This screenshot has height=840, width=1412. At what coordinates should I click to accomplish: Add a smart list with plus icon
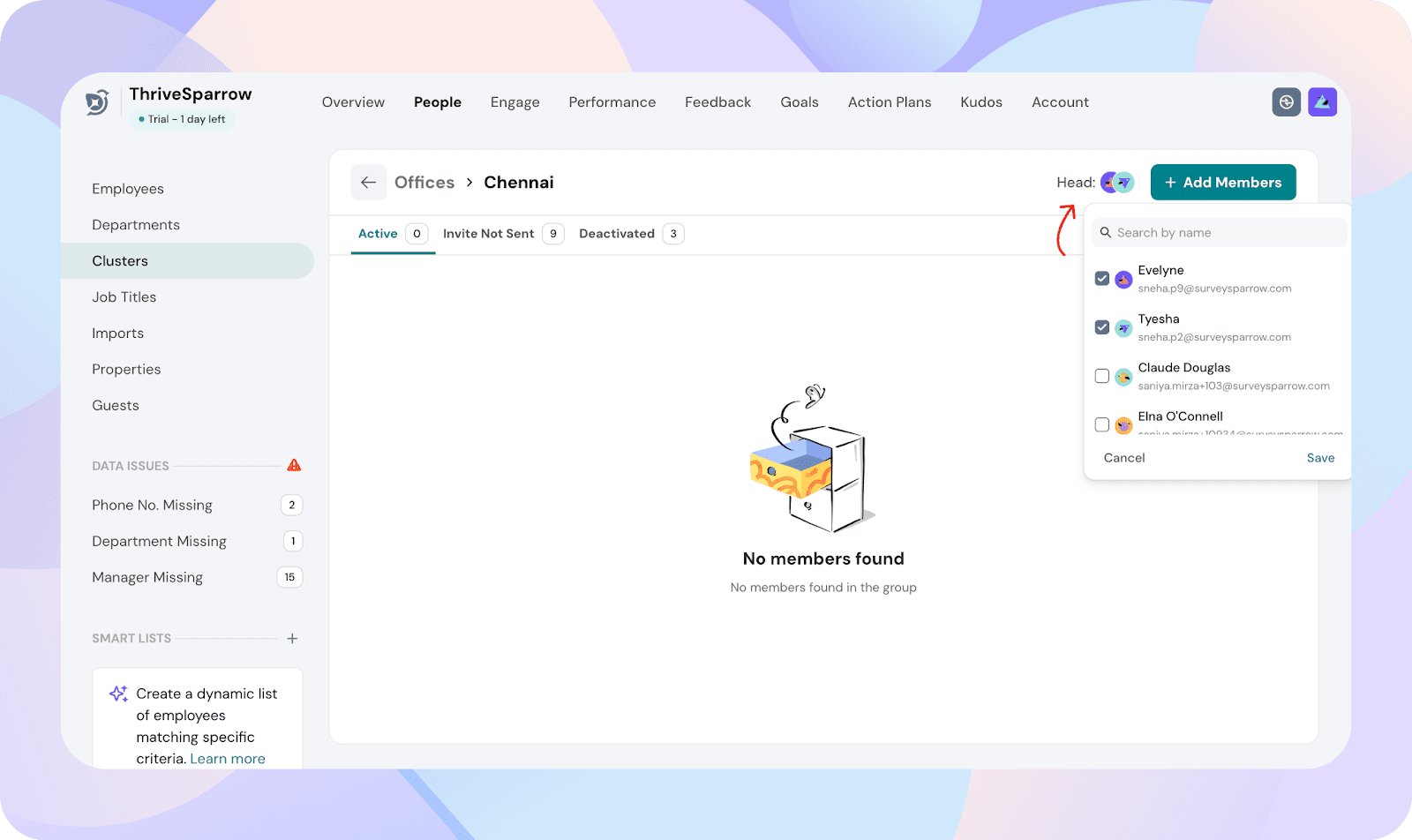[292, 638]
